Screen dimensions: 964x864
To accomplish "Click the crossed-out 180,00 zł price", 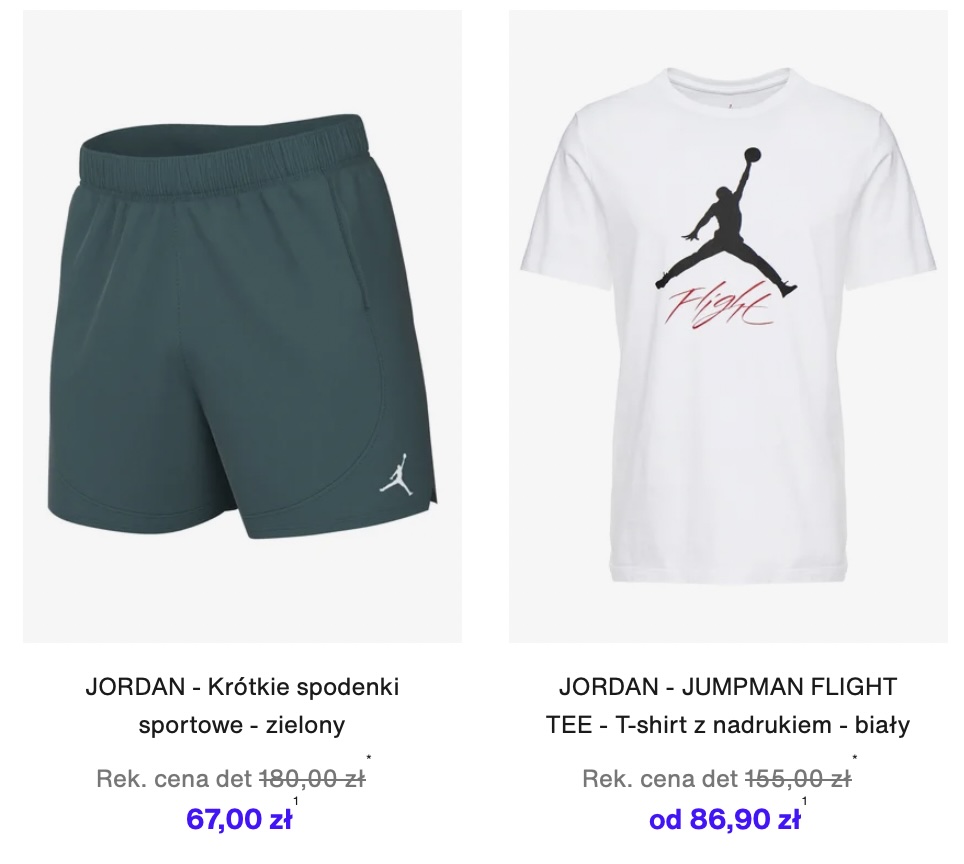I will [312, 779].
